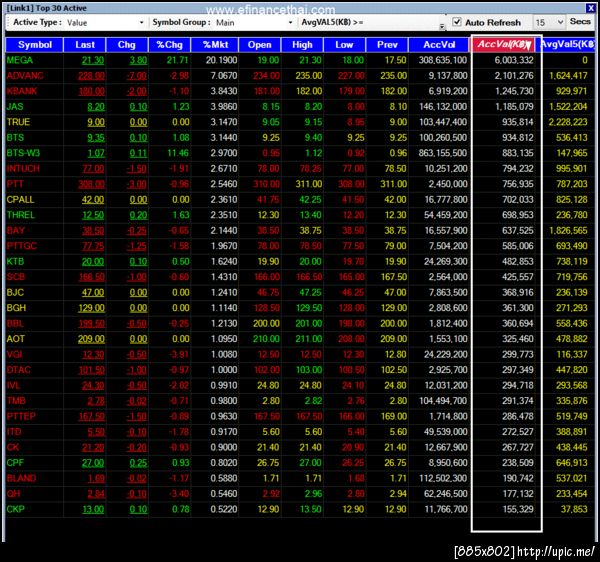Select the BTS-W3 symbol
The height and width of the screenshot is (562, 600).
[x=23, y=153]
